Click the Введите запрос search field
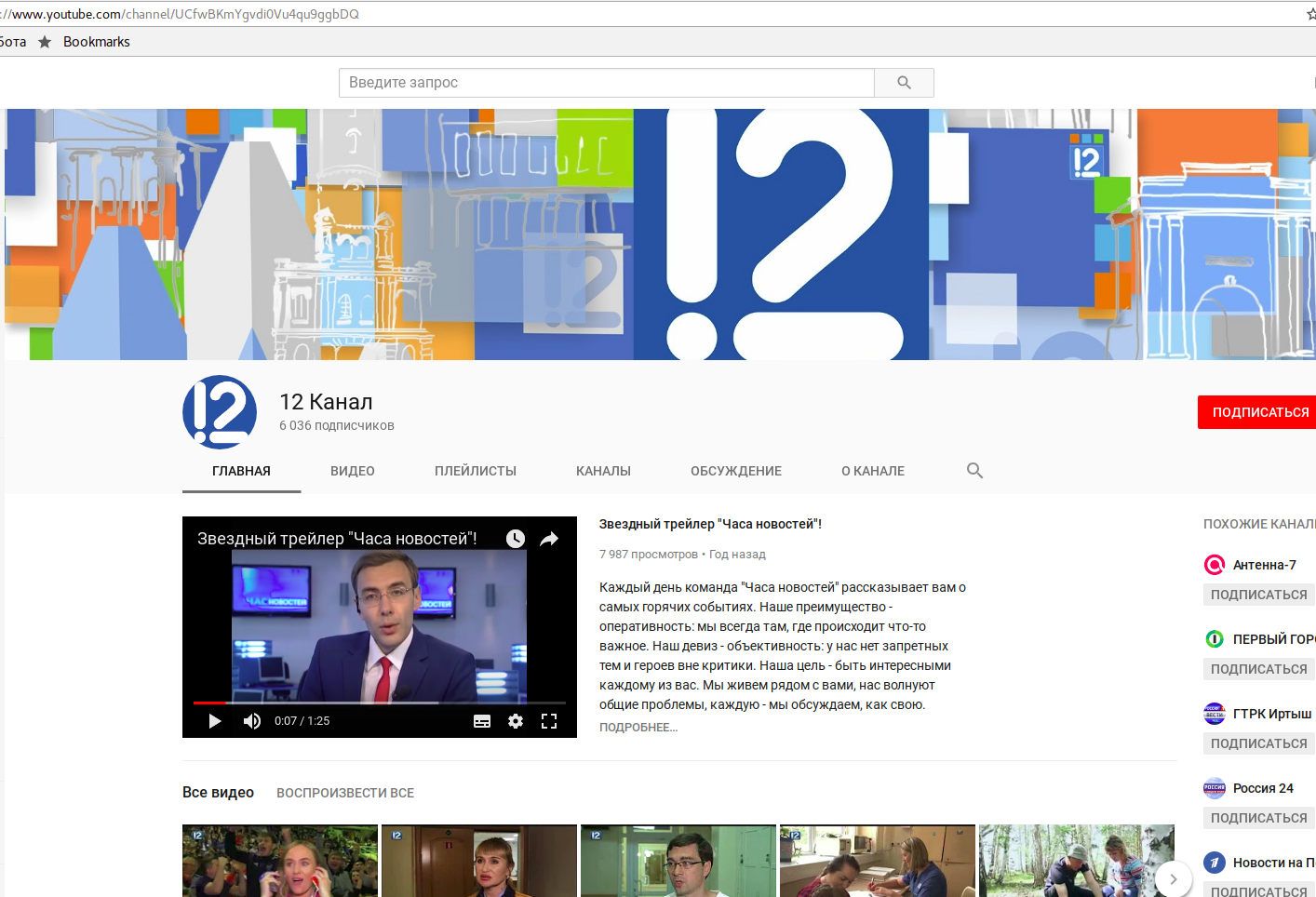This screenshot has width=1316, height=897. point(607,83)
